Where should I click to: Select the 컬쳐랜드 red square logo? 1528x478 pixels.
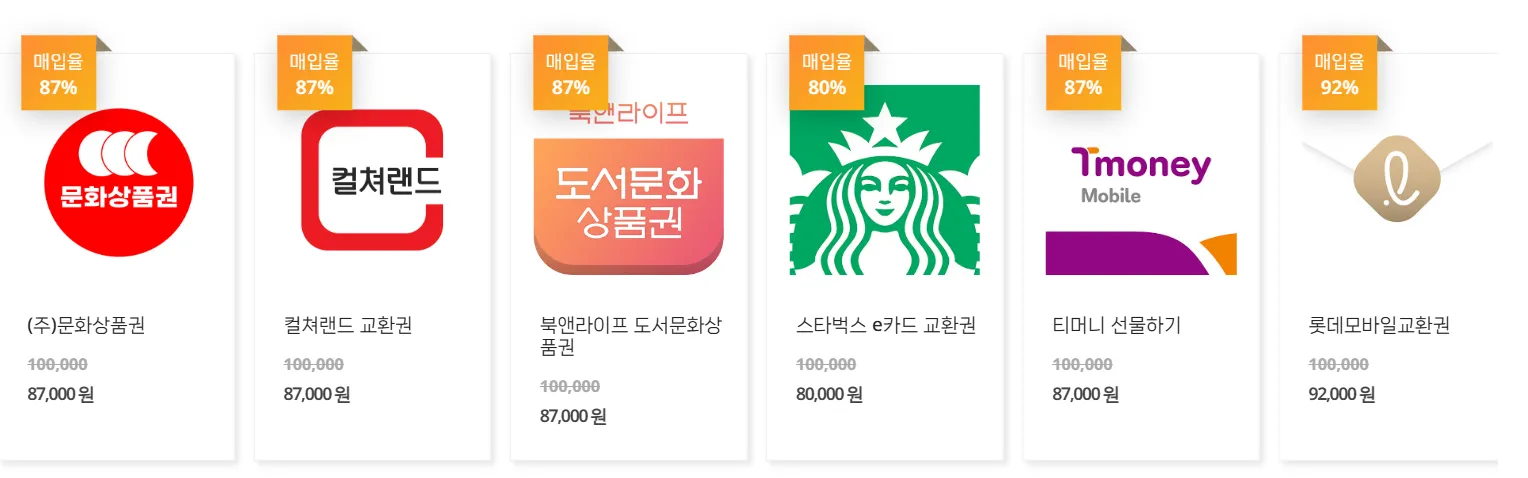[372, 180]
